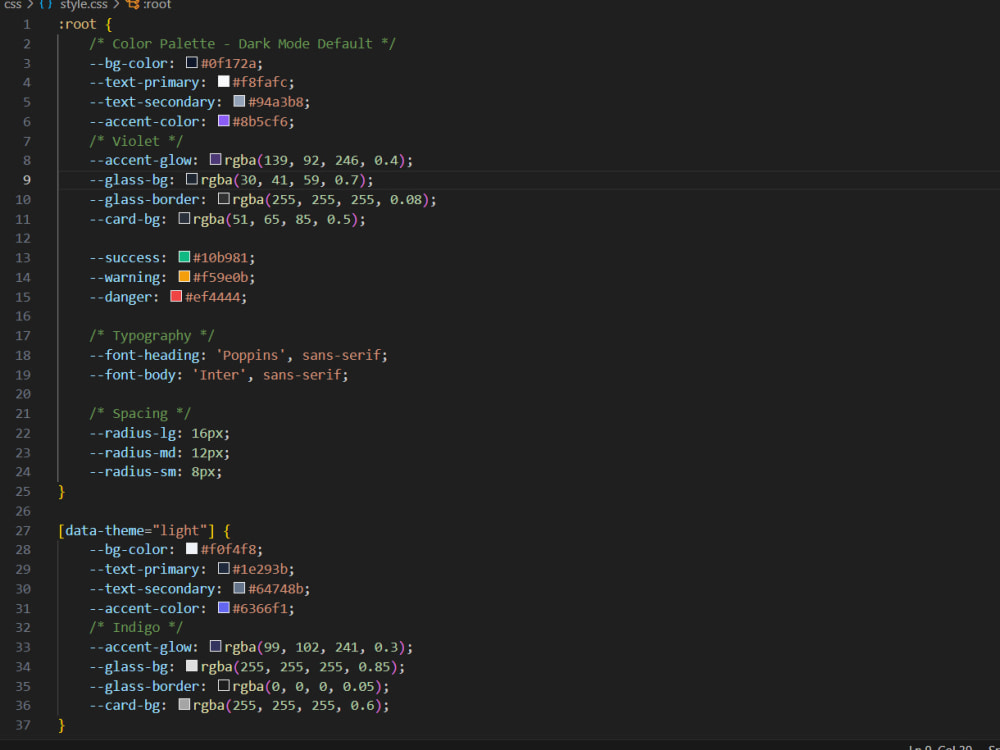Screen dimensions: 1000x750
Task: Open swatch for rgba(255, 255, 255, 0.6)
Action: [184, 705]
